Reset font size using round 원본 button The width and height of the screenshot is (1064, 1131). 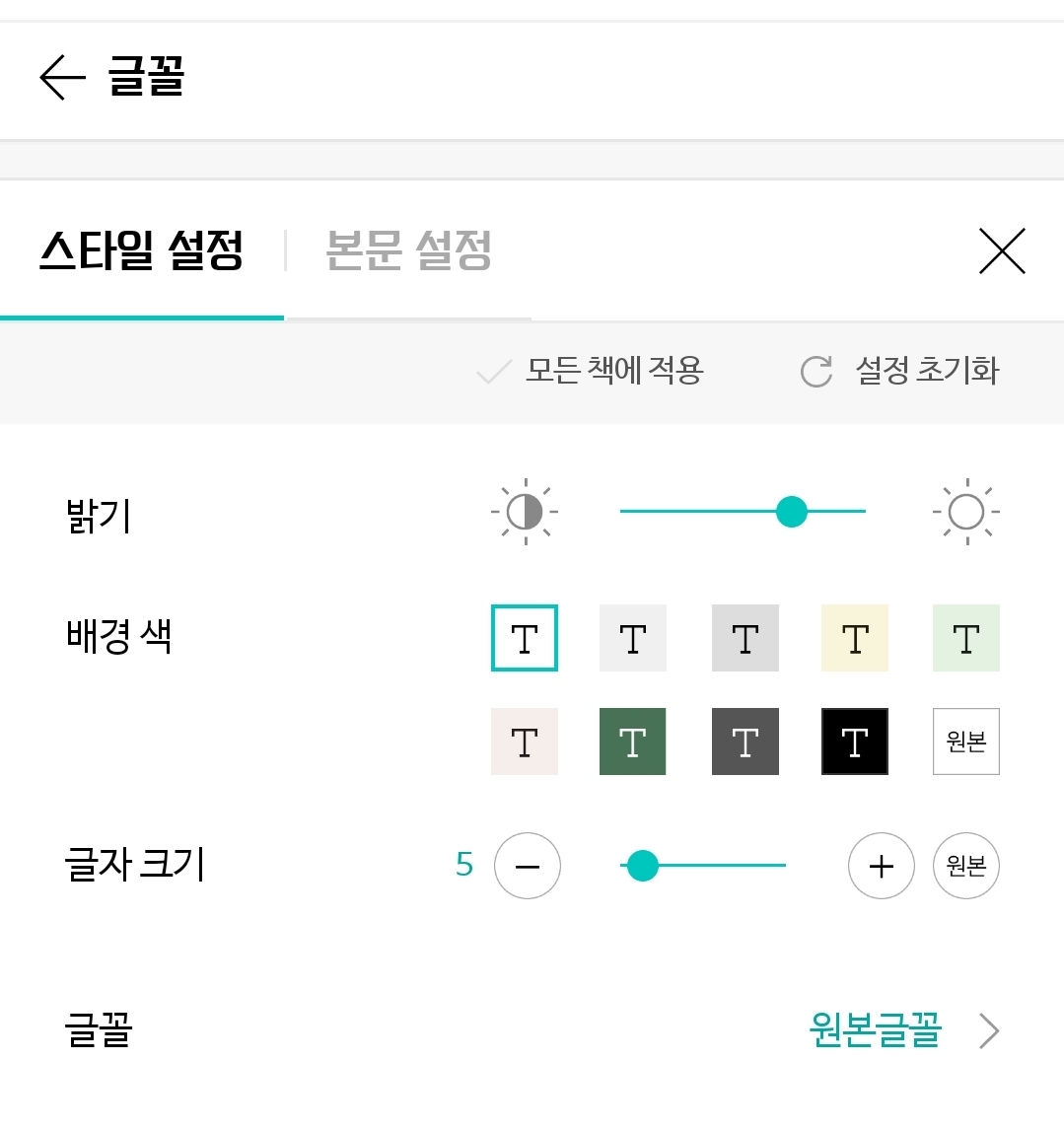pyautogui.click(x=965, y=866)
